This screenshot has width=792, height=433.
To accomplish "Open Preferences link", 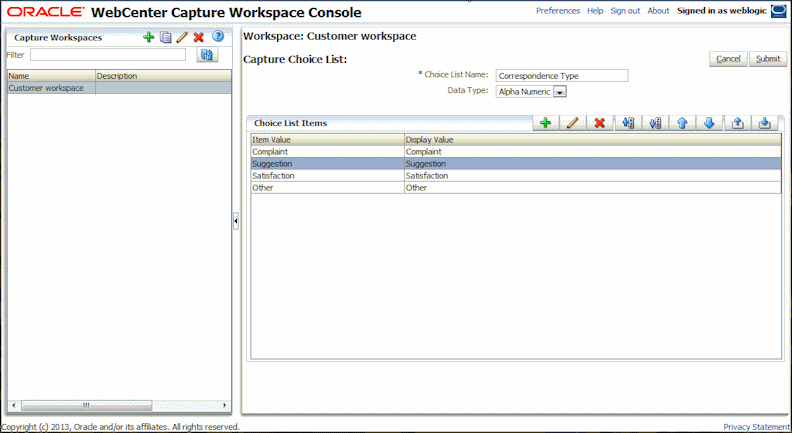I will click(558, 11).
